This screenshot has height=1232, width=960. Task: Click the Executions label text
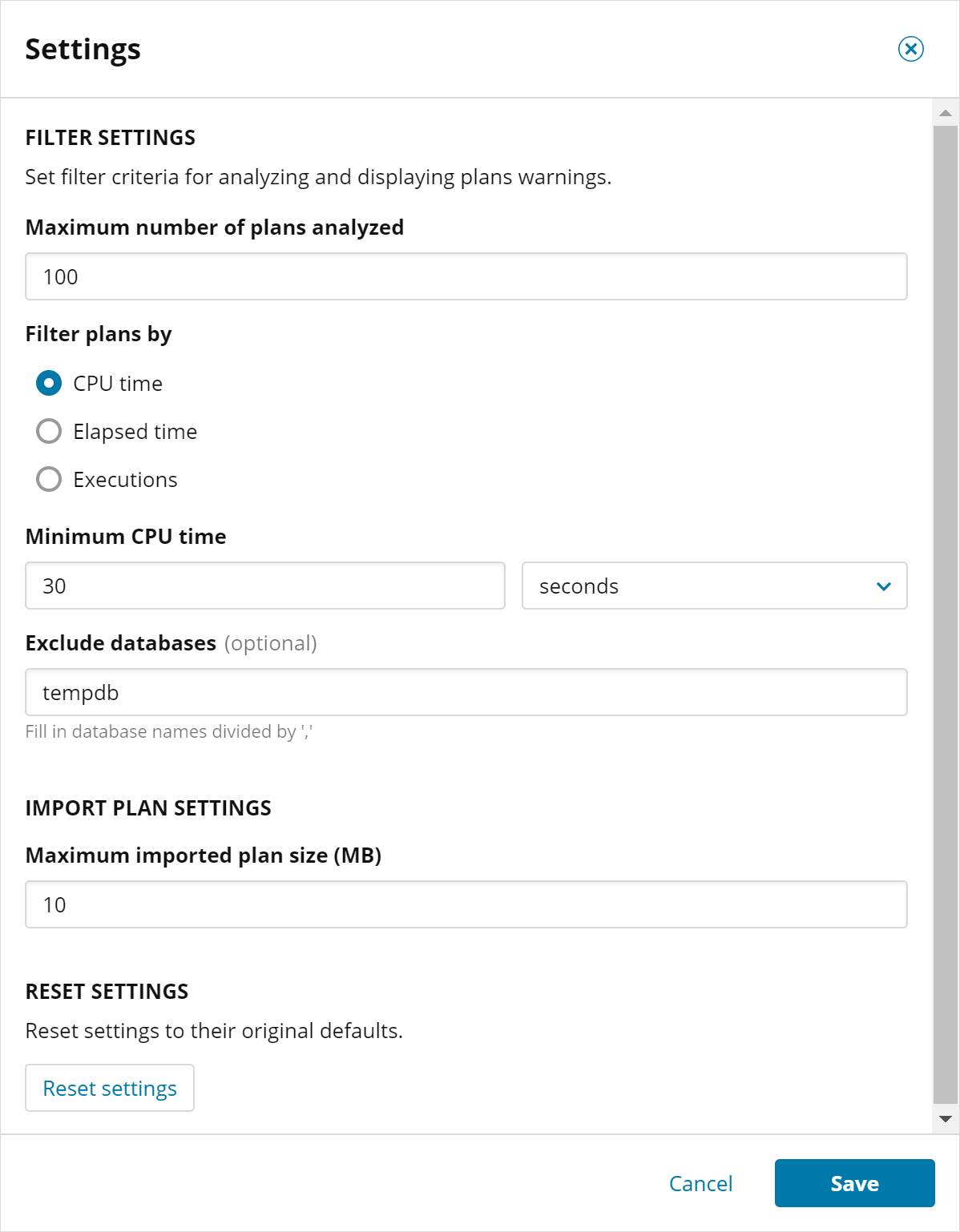125,480
